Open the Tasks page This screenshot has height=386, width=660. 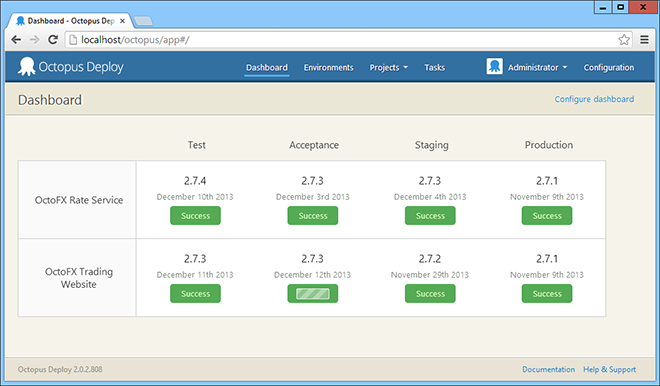point(434,67)
